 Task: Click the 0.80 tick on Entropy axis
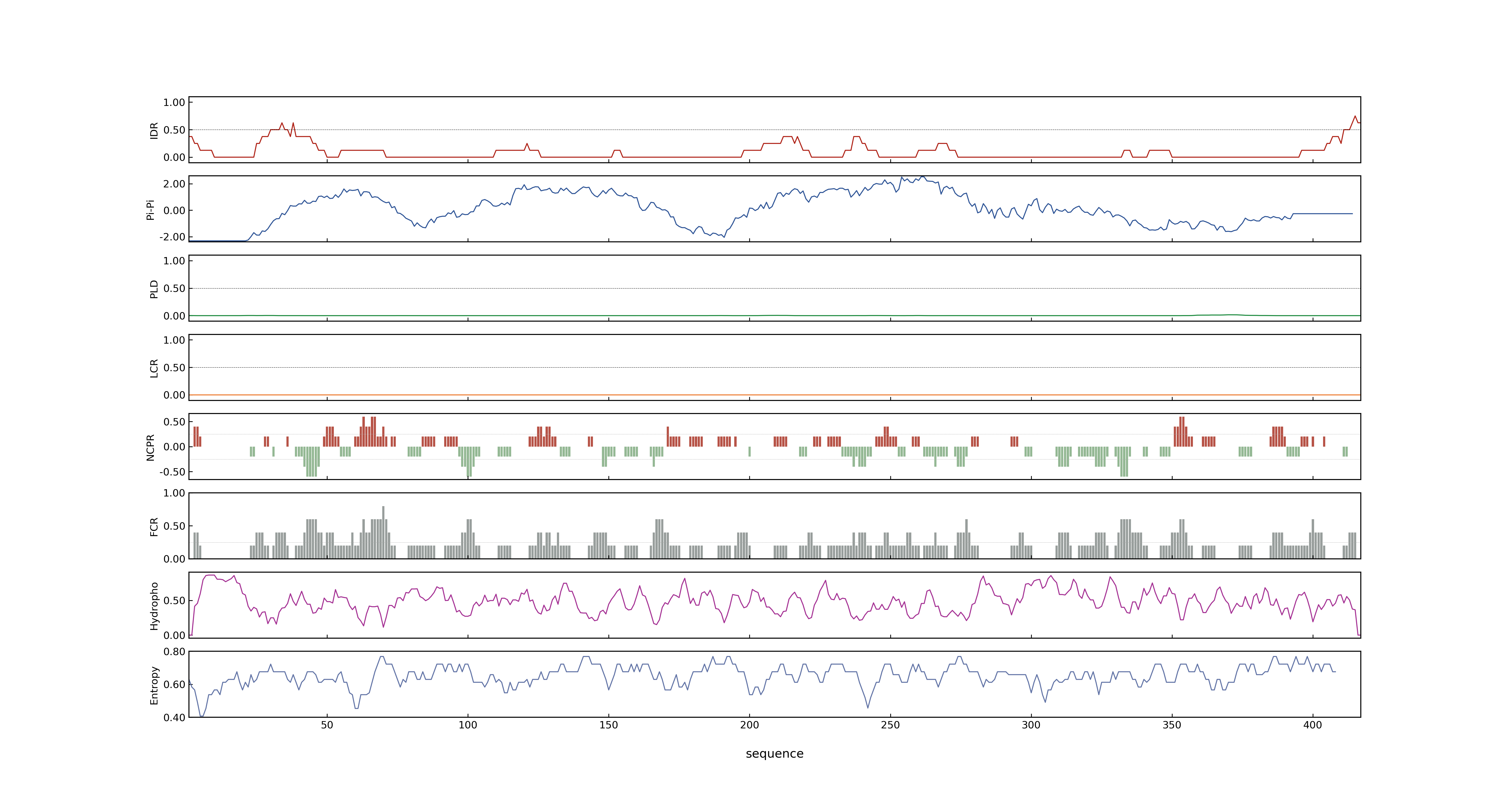(x=174, y=651)
